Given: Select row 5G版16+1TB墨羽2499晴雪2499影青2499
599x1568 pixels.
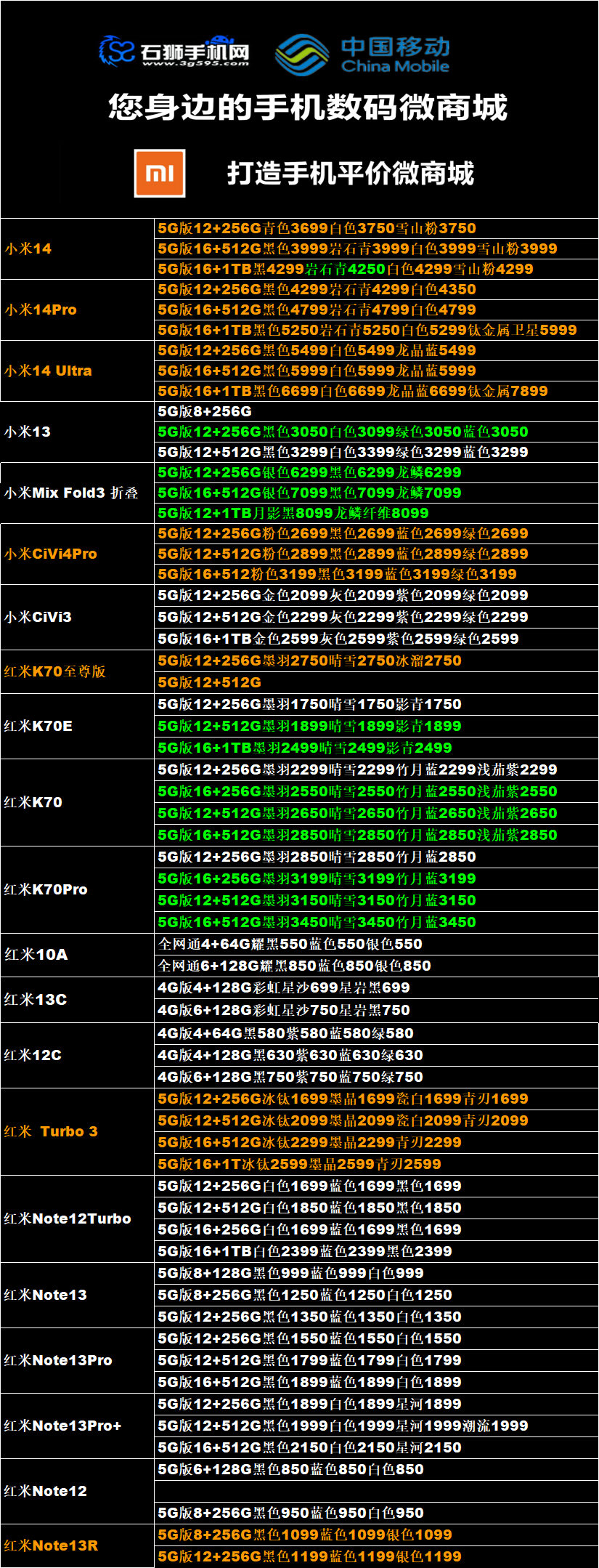Looking at the screenshot, I should click(377, 748).
